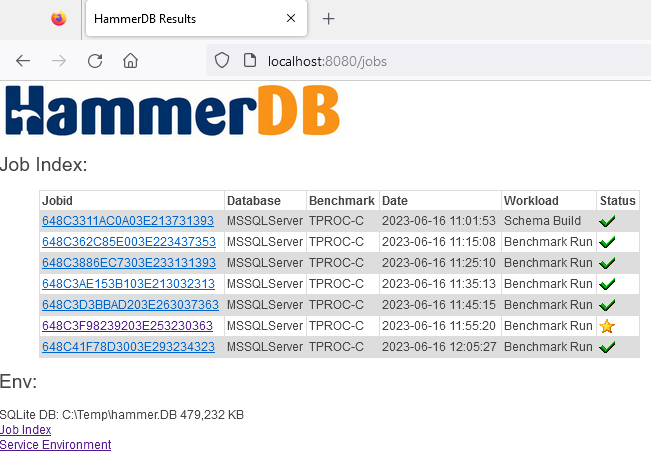Click the tracking protection shield icon
The image size is (651, 469).
pos(222,60)
